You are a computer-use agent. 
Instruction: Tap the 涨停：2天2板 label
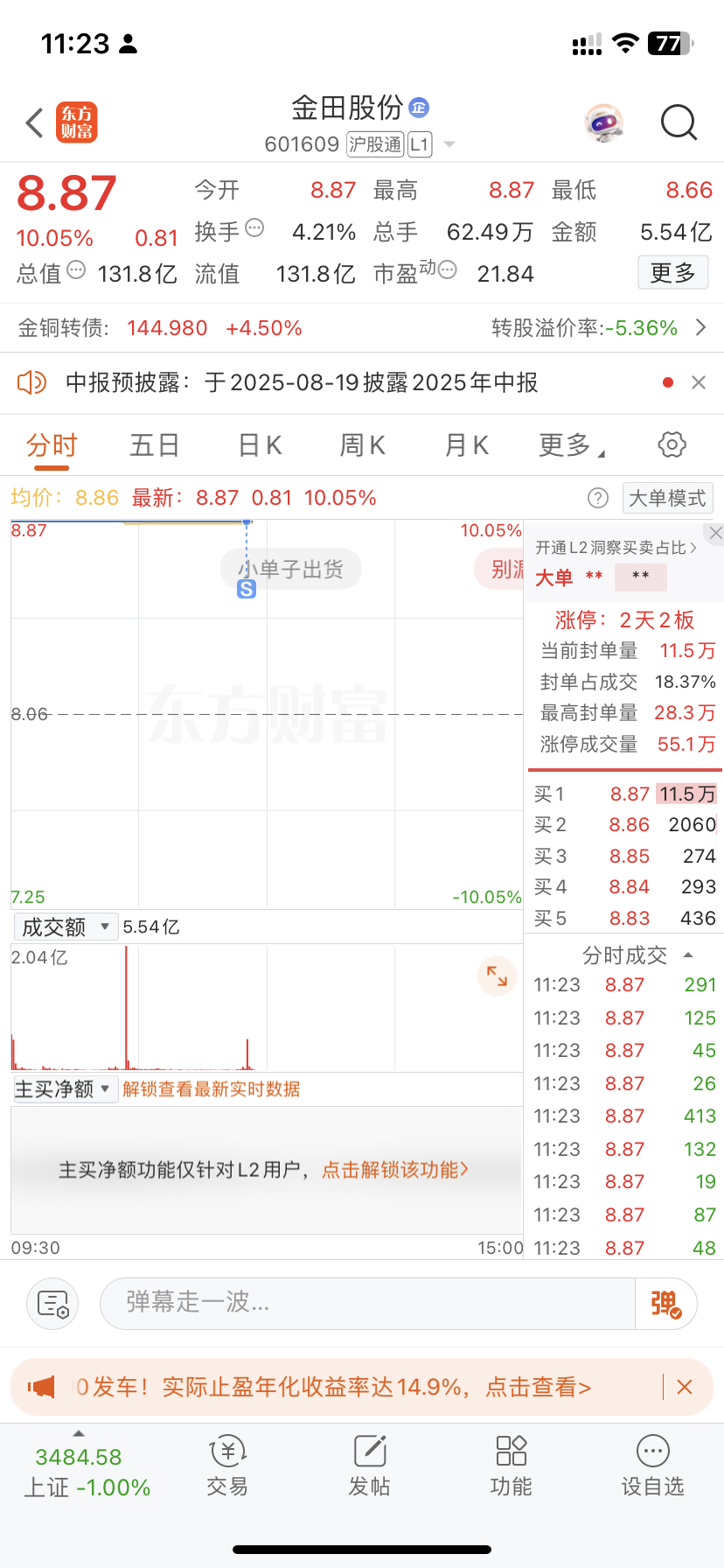pos(624,620)
